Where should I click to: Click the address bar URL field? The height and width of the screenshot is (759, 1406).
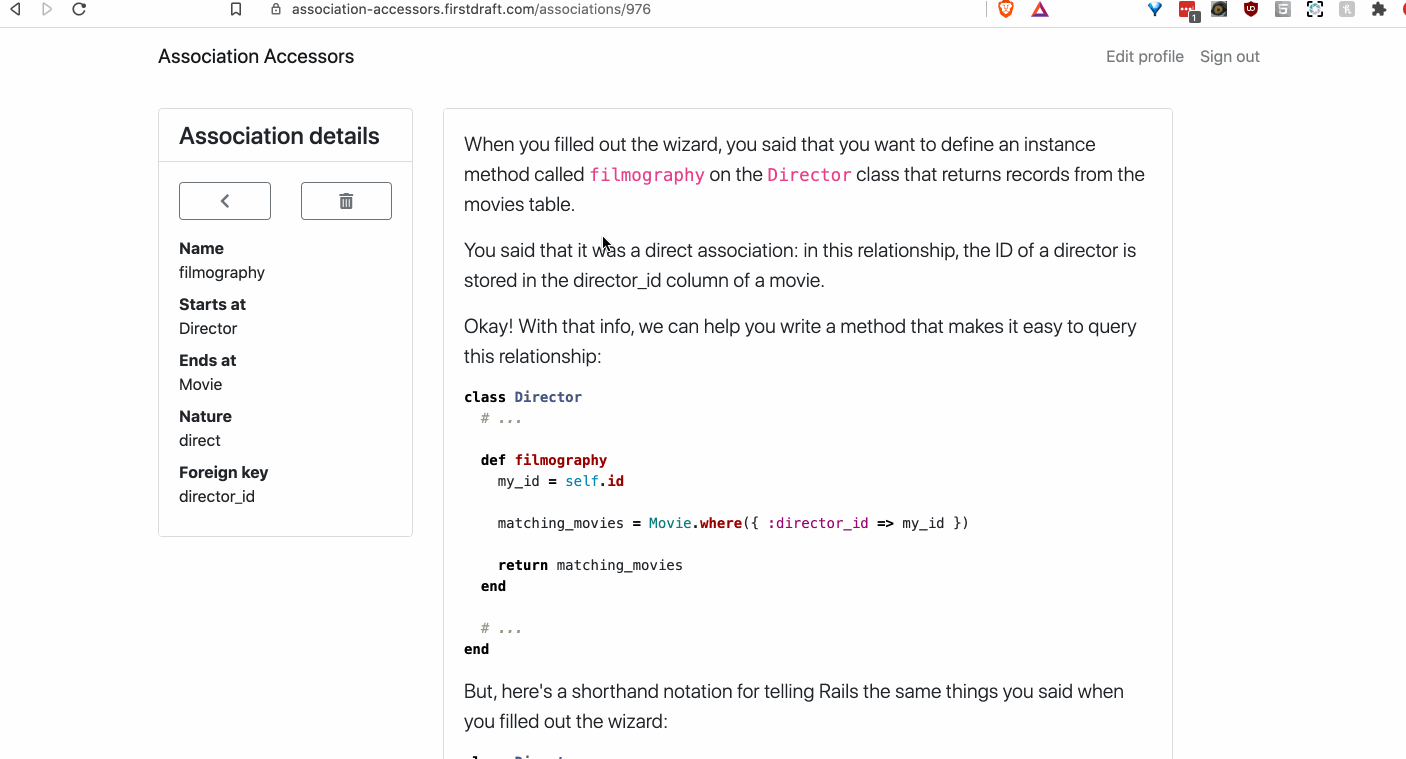coord(471,9)
